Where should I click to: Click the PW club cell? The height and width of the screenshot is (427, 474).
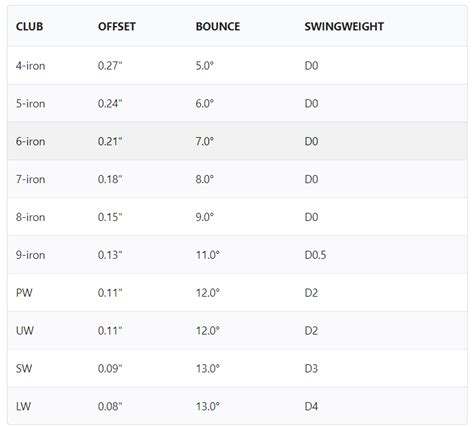[24, 293]
